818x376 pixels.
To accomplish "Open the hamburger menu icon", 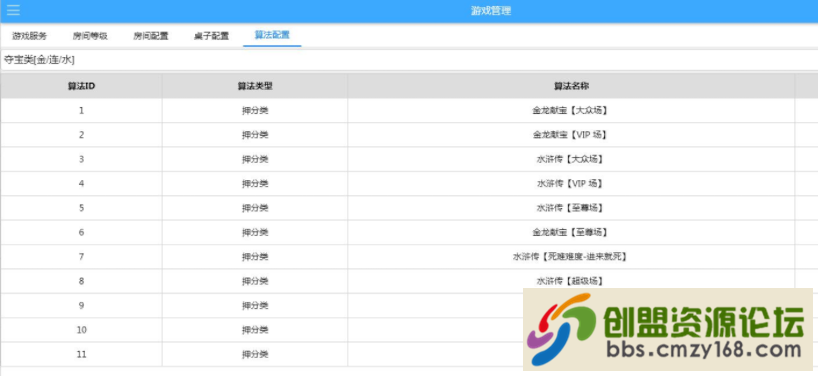I will [14, 10].
